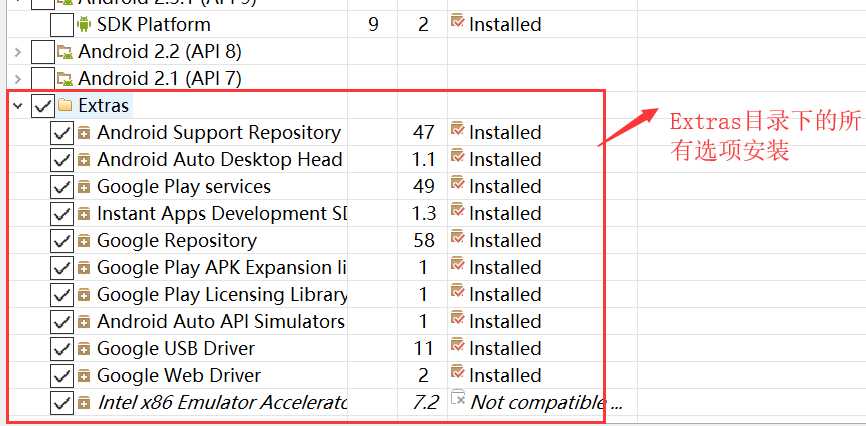Select Intel x86 Emulator Accelerator row

coord(222,403)
